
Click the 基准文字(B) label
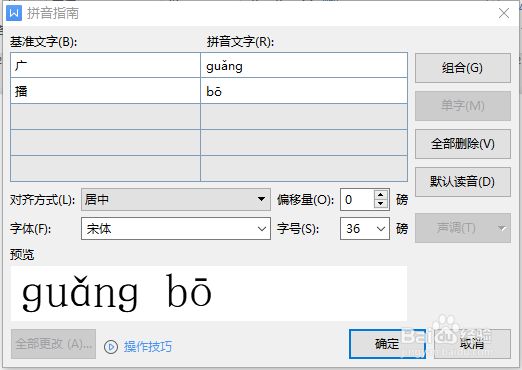[43, 42]
